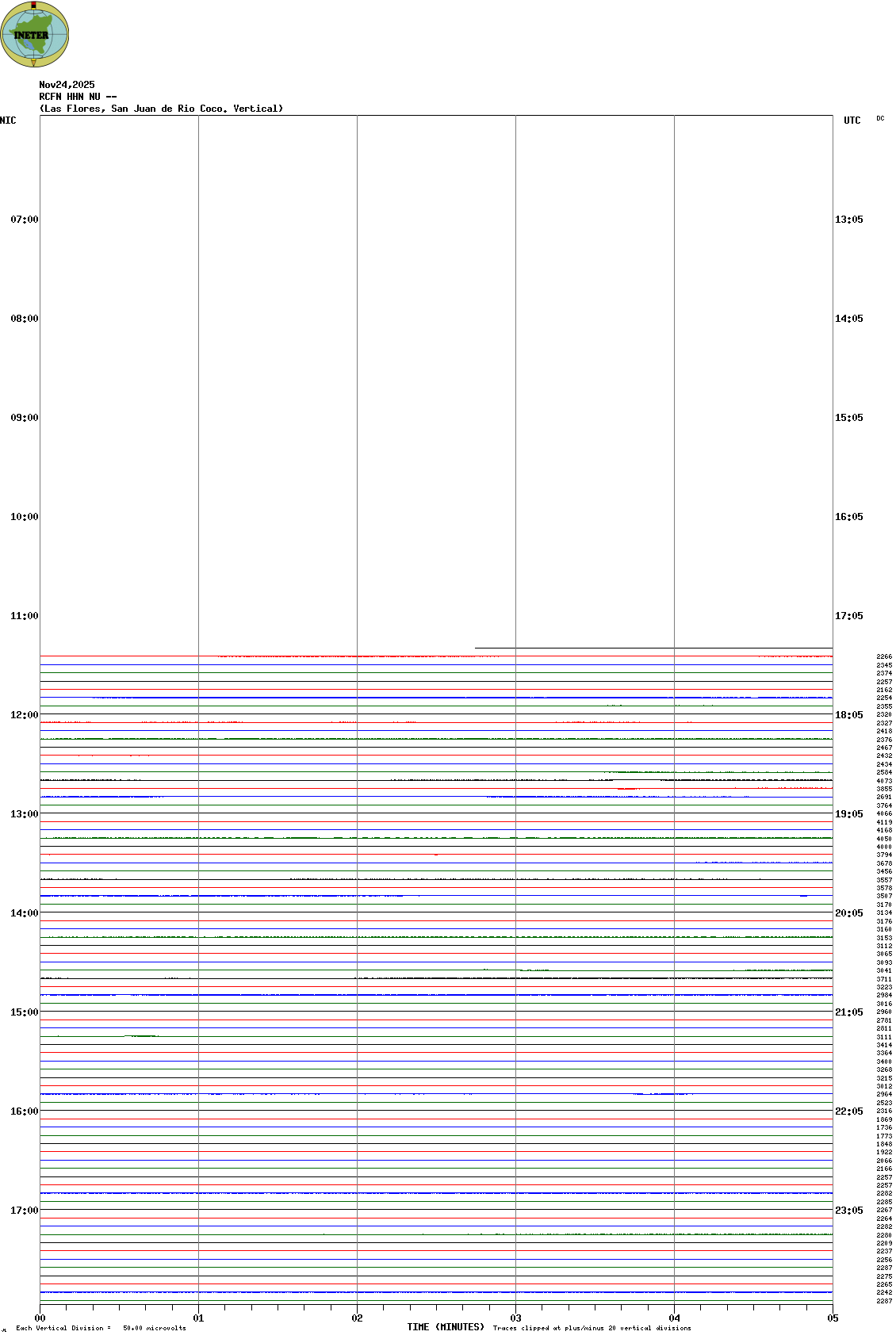Select the 17:00 local time marker
896x1339 pixels.
[x=24, y=1211]
